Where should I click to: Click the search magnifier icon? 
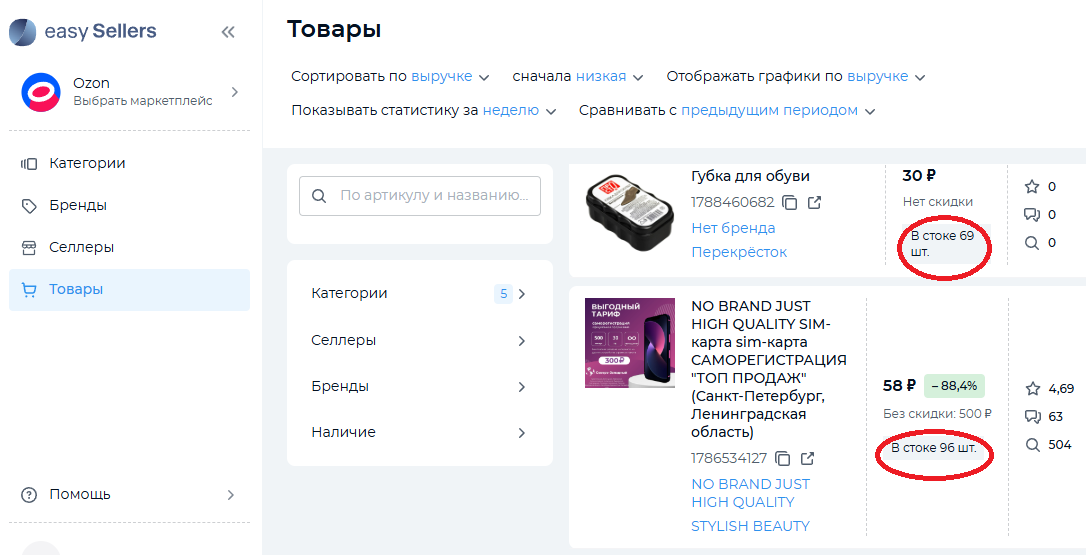[x=319, y=196]
